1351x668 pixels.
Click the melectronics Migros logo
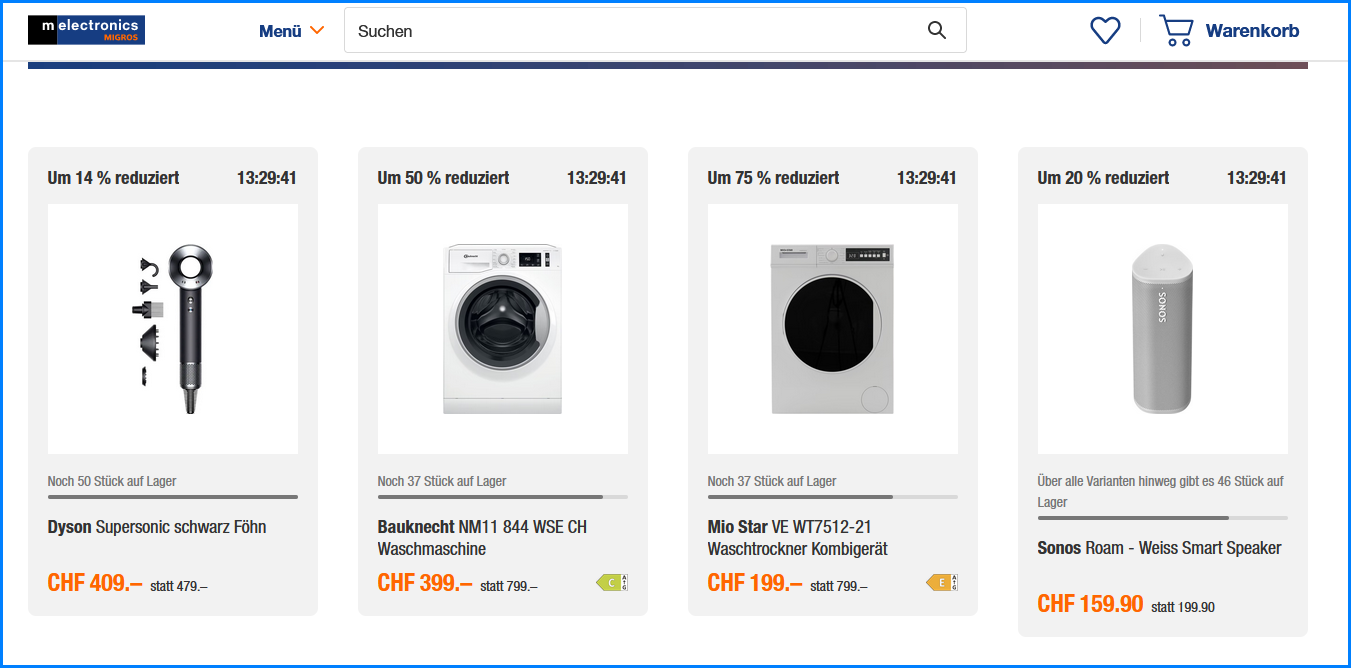(x=86, y=30)
